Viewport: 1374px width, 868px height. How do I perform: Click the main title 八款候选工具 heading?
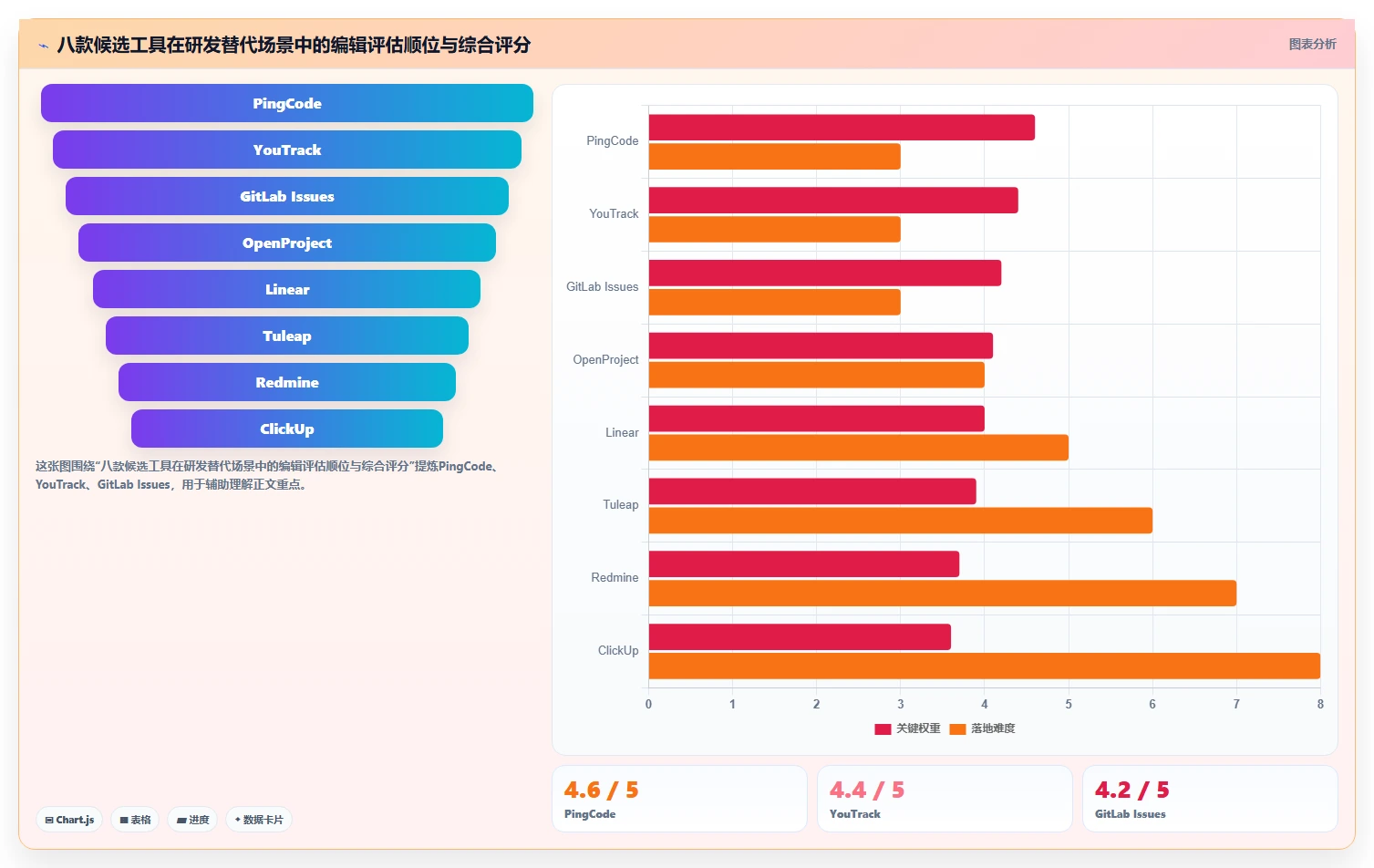click(x=294, y=45)
